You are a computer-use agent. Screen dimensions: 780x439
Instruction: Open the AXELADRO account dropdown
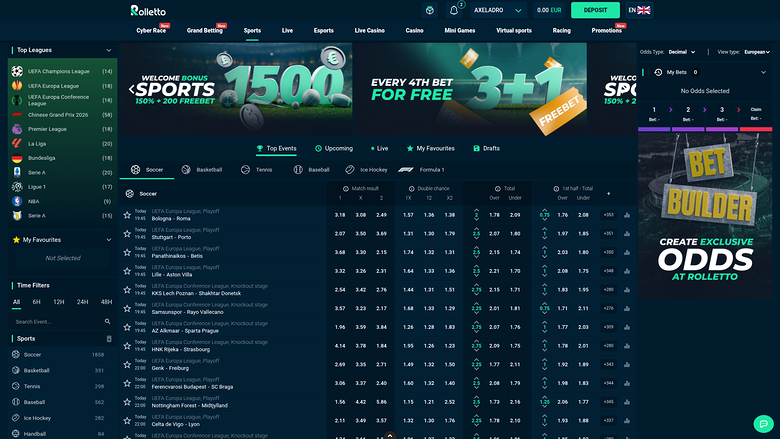(x=498, y=10)
